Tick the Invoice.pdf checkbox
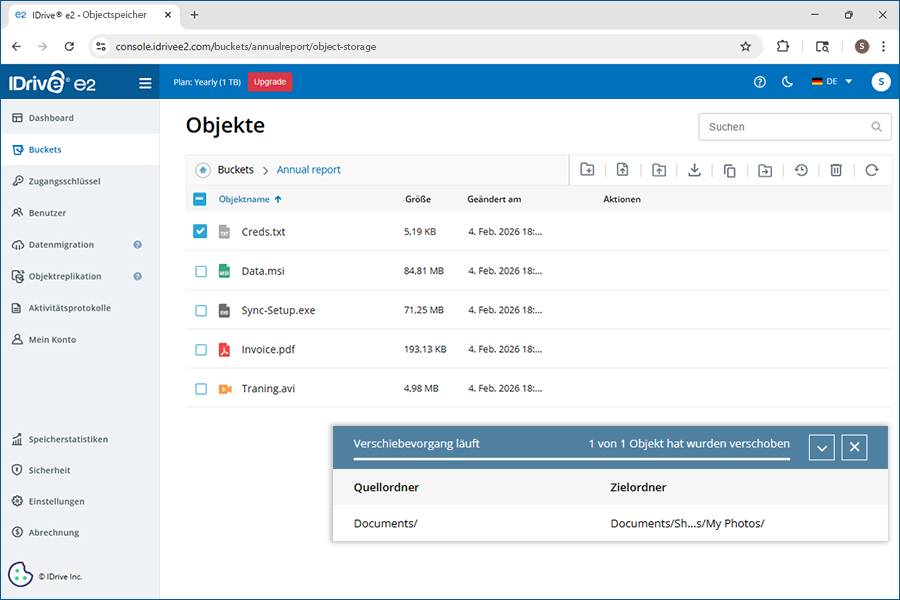Viewport: 900px width, 600px height. pos(200,350)
